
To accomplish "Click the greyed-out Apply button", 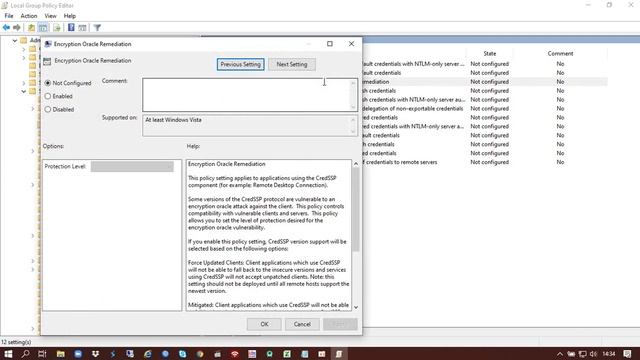I will coord(340,324).
